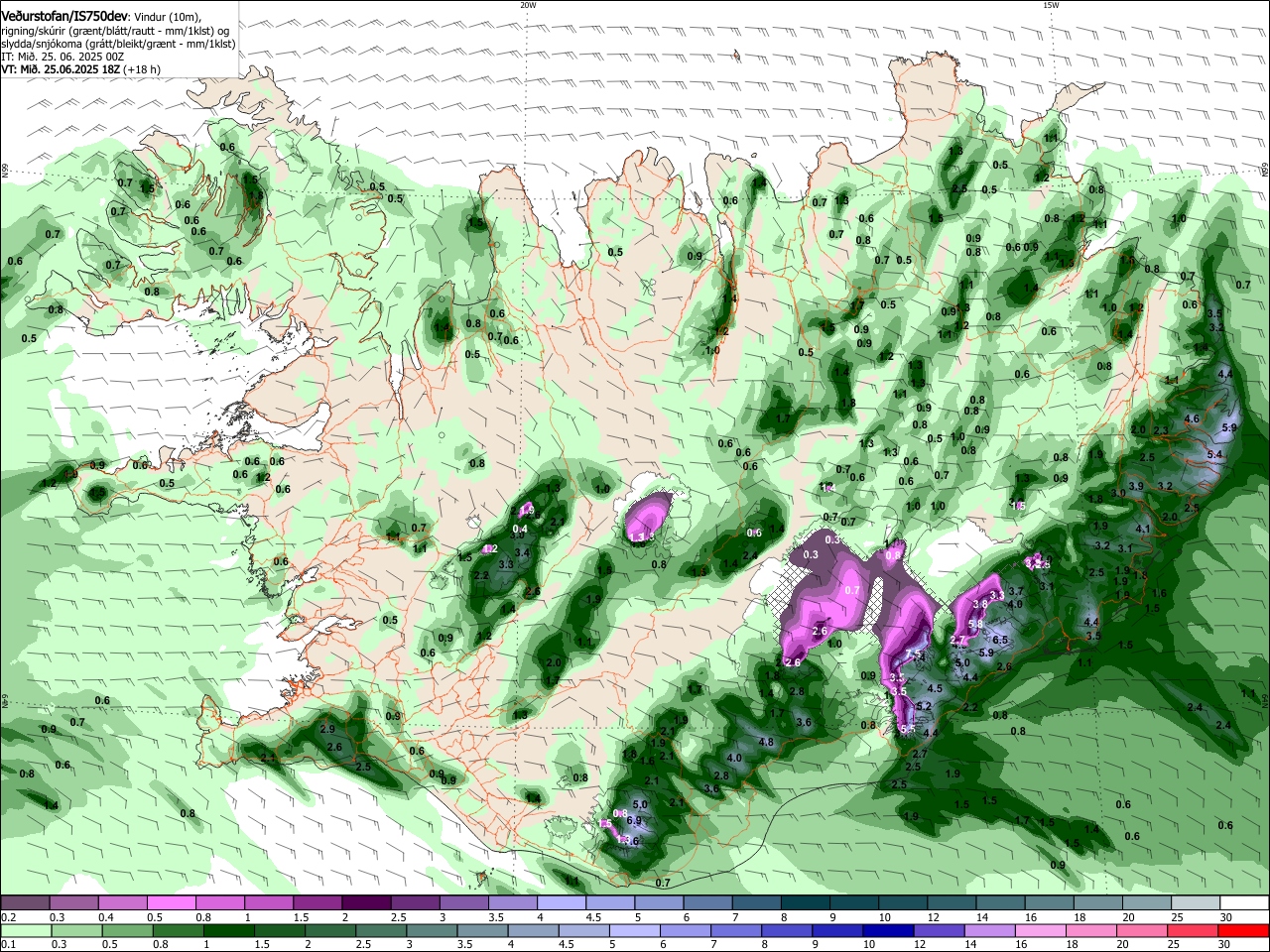Click the '6.9' precipitation value on the map

635,820
